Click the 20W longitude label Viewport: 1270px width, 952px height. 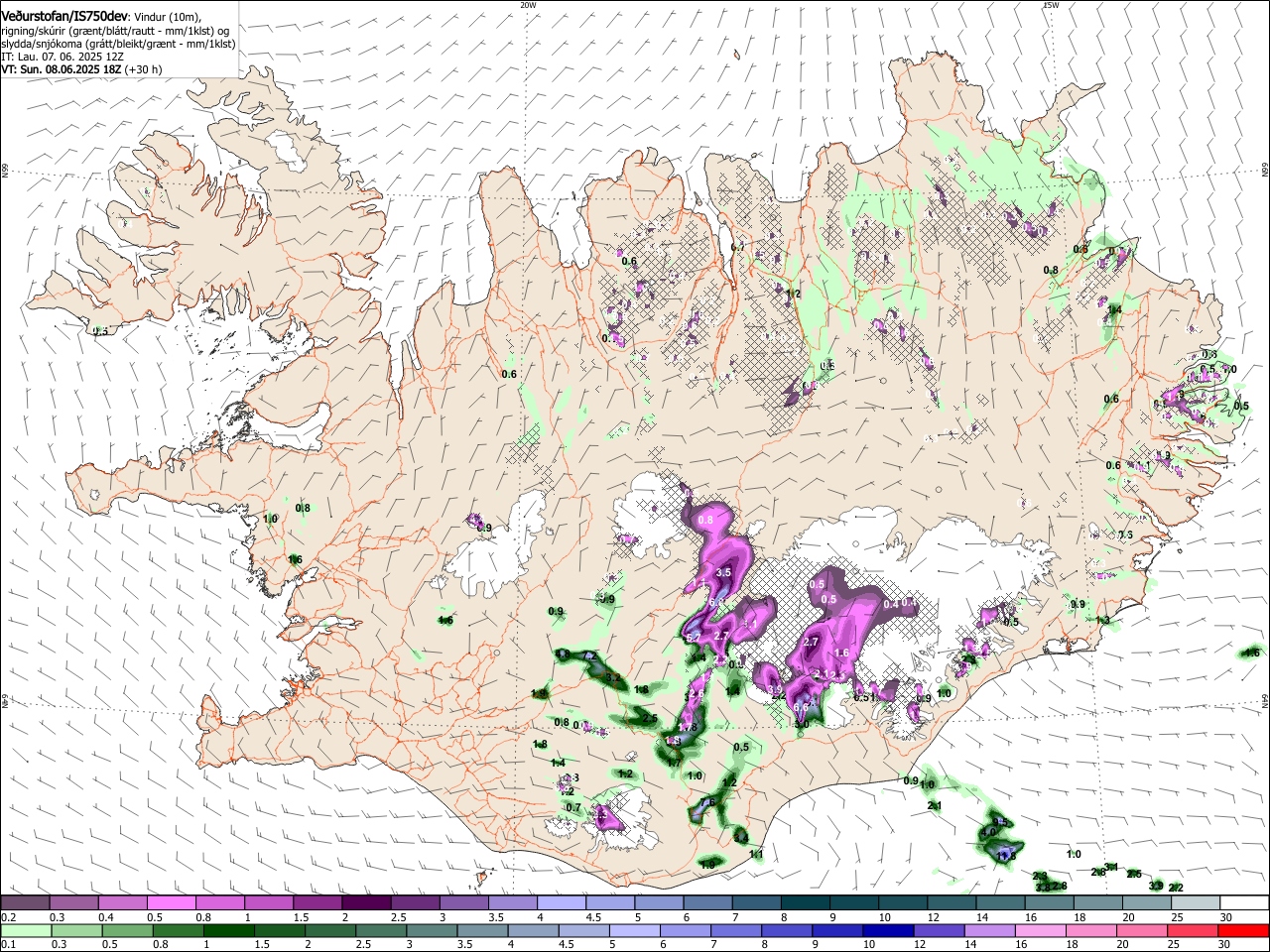528,5
